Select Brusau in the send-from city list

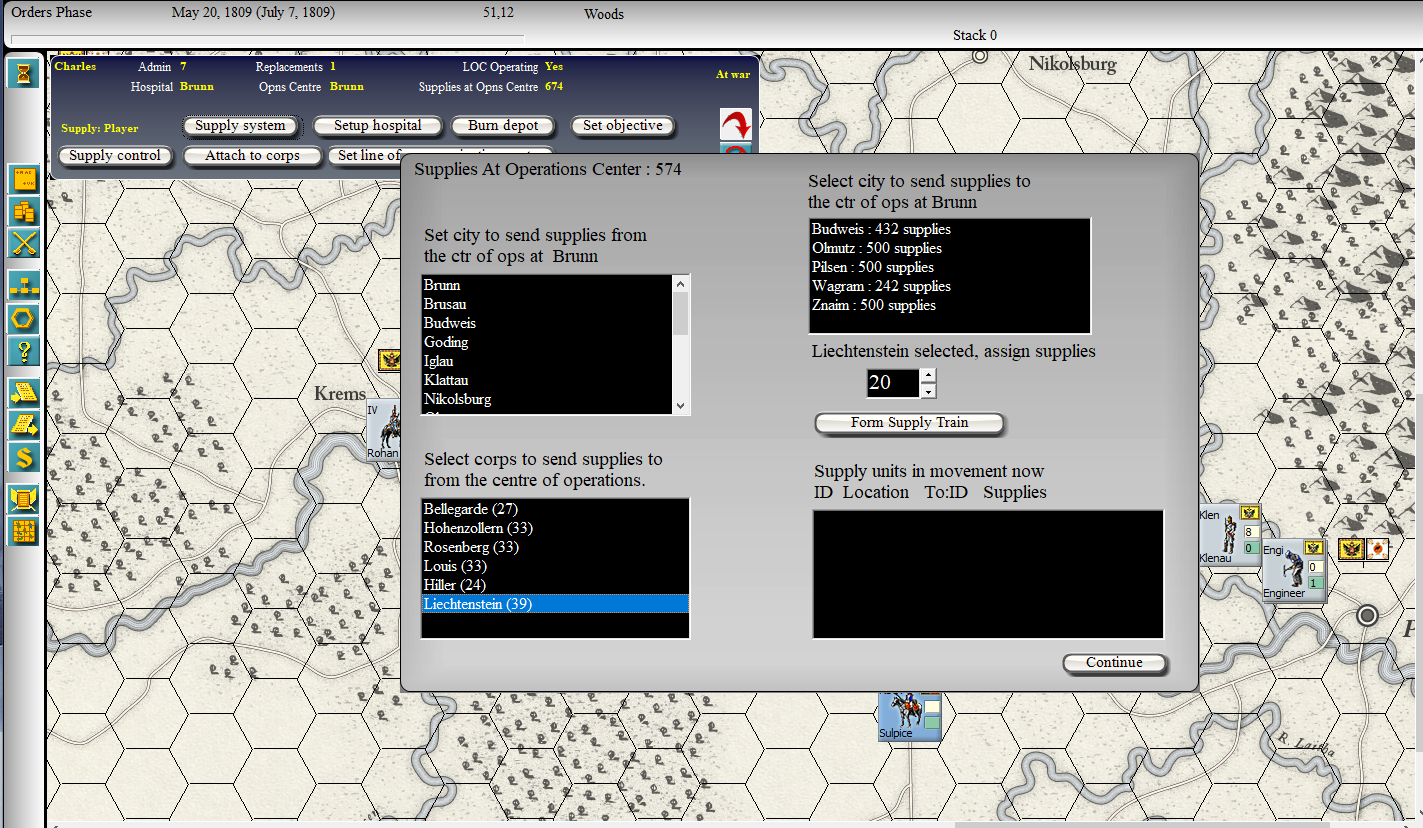pos(547,304)
